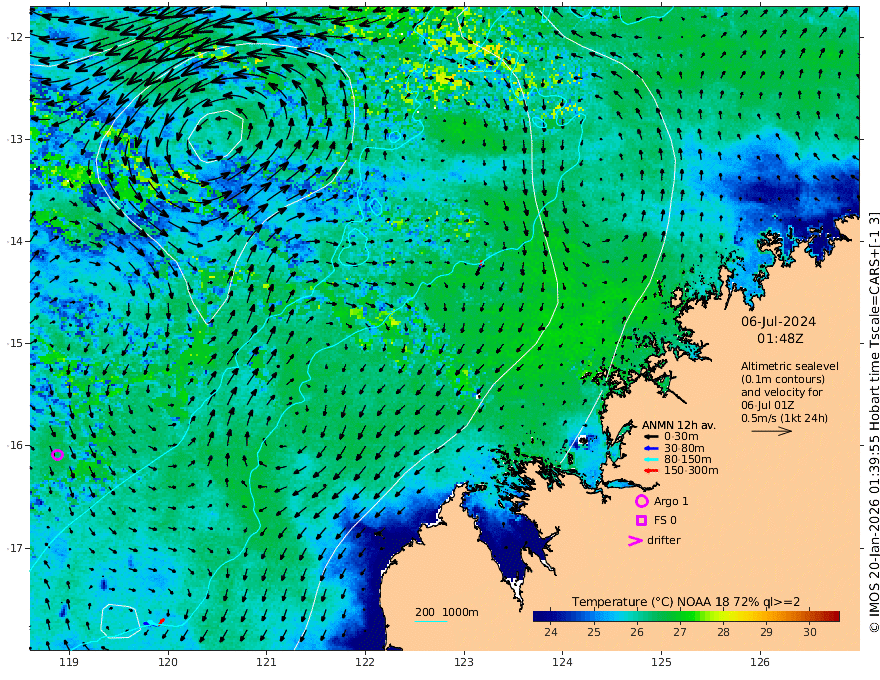Click the Argo 1 legend circle icon

coord(641,501)
